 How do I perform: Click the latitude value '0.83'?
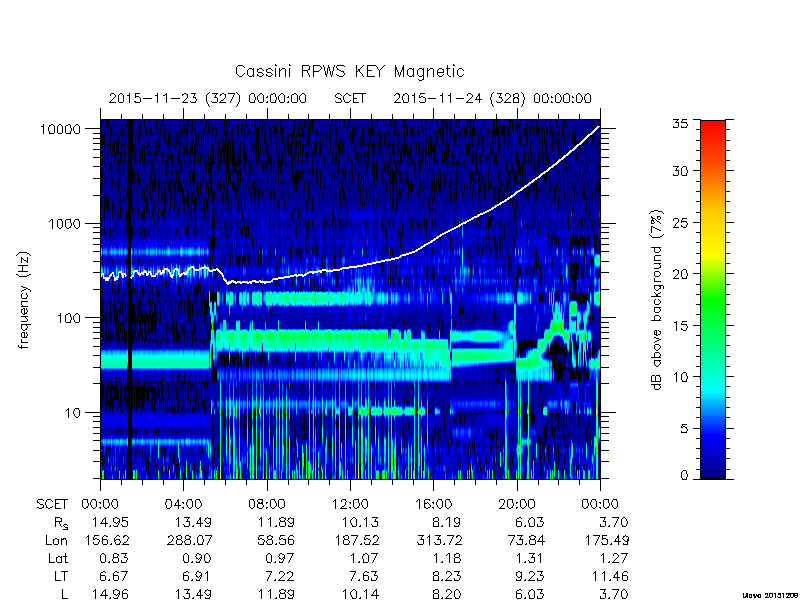point(115,558)
